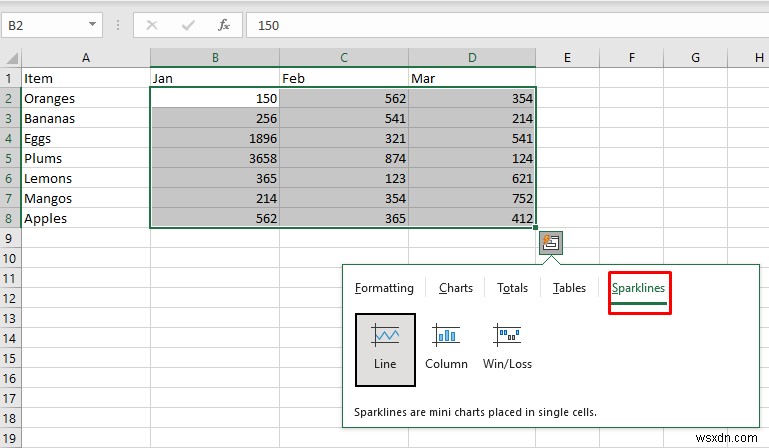Select row 12 header
Viewport: 769px width, 448px height.
pyautogui.click(x=10, y=298)
